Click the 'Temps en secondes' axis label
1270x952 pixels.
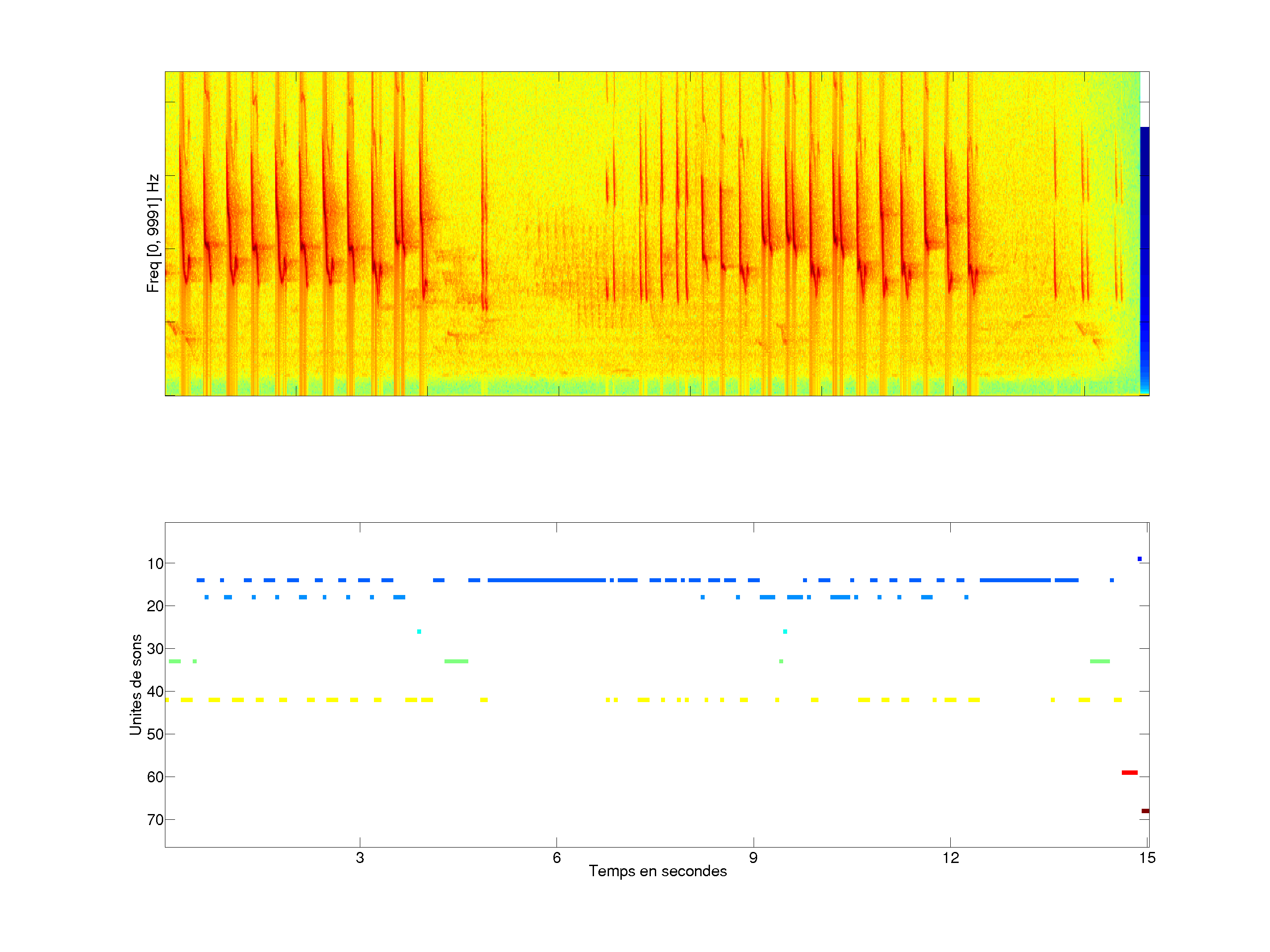tap(657, 871)
